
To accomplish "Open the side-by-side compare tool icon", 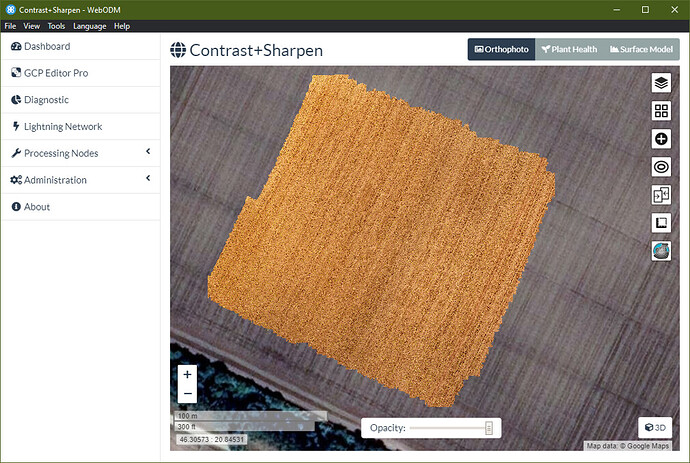I will tap(661, 195).
